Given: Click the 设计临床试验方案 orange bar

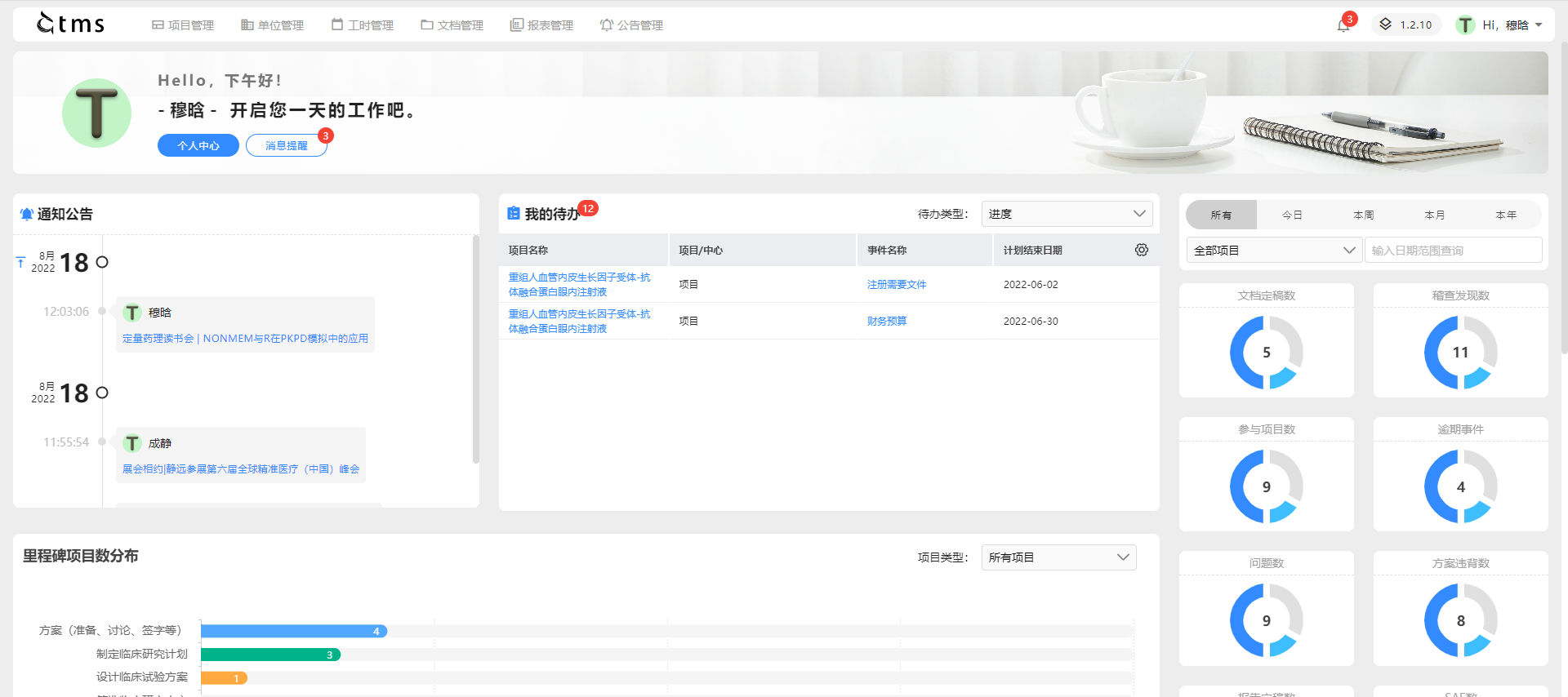Looking at the screenshot, I should pos(224,678).
